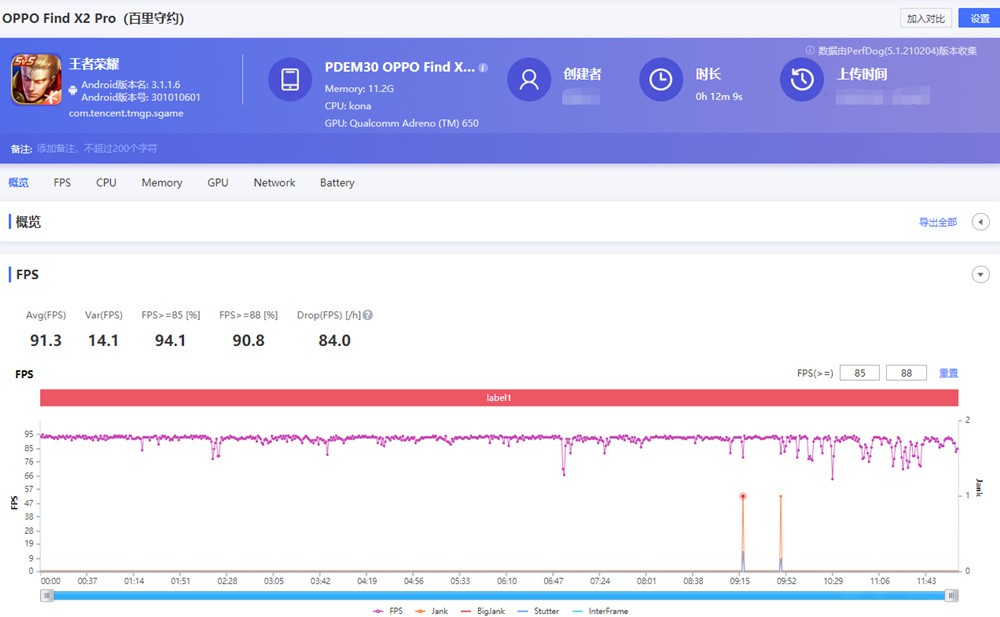Click the Memory: 11.2G text
This screenshot has height=617, width=1000.
coord(359,89)
